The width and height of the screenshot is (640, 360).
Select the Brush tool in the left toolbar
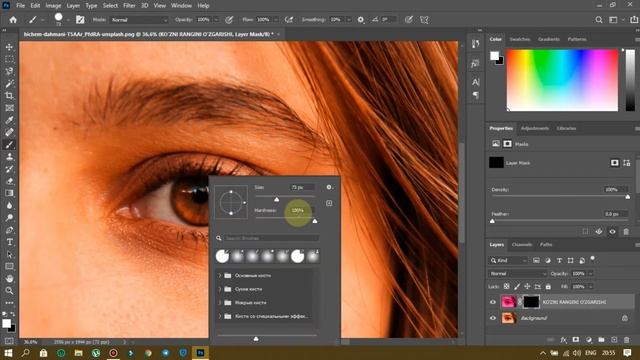click(9, 144)
